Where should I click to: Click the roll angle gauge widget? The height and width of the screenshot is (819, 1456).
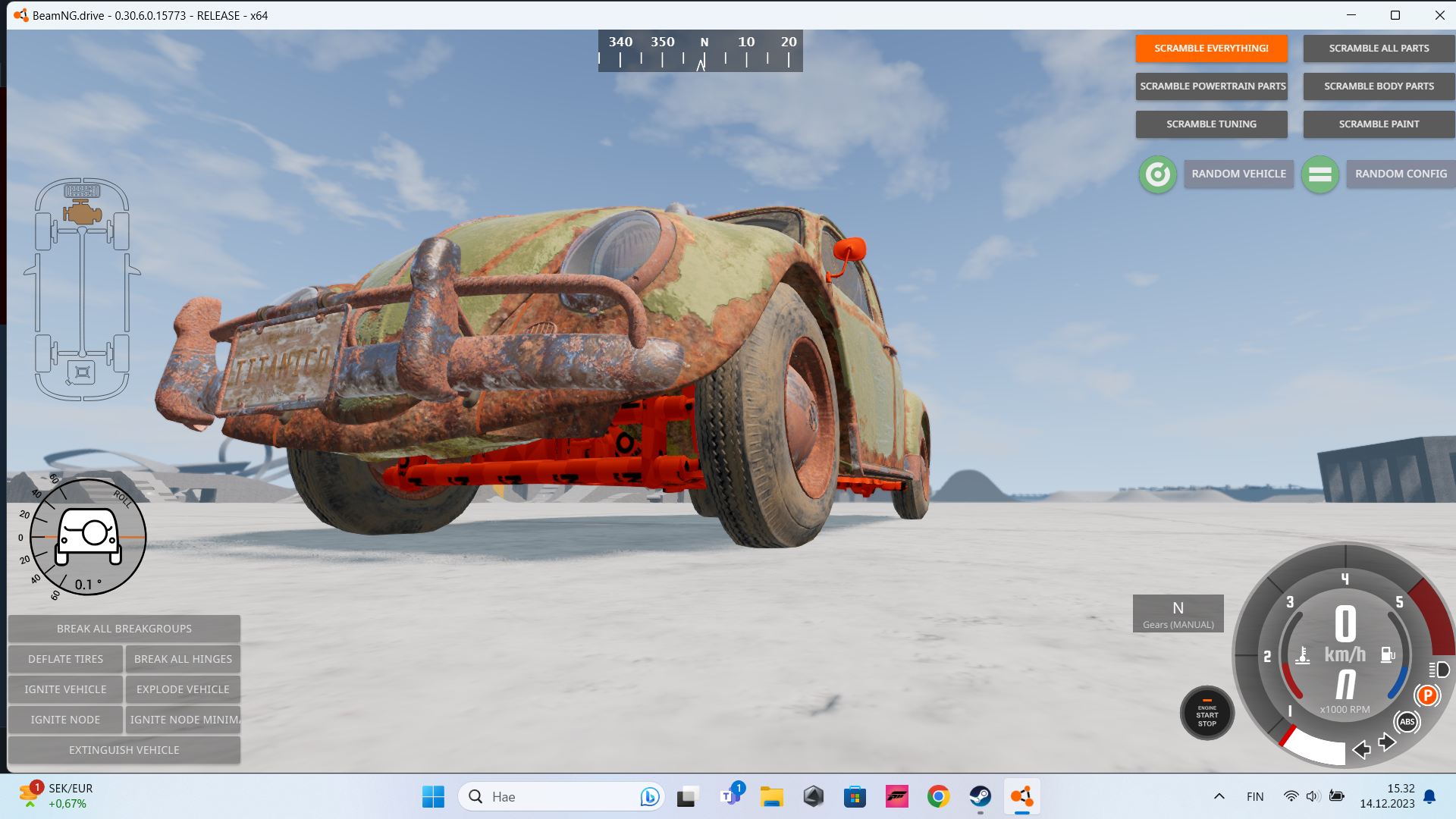pyautogui.click(x=88, y=537)
